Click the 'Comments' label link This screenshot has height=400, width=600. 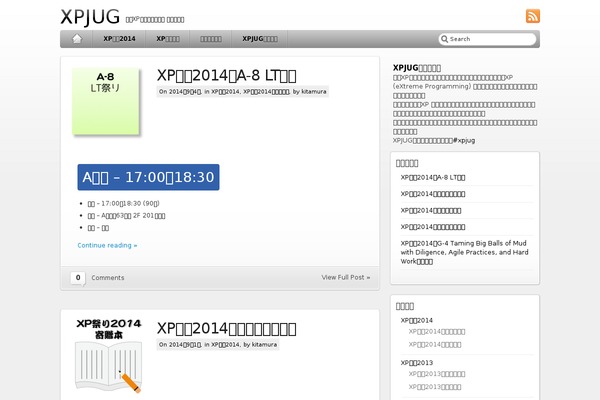pyautogui.click(x=108, y=278)
